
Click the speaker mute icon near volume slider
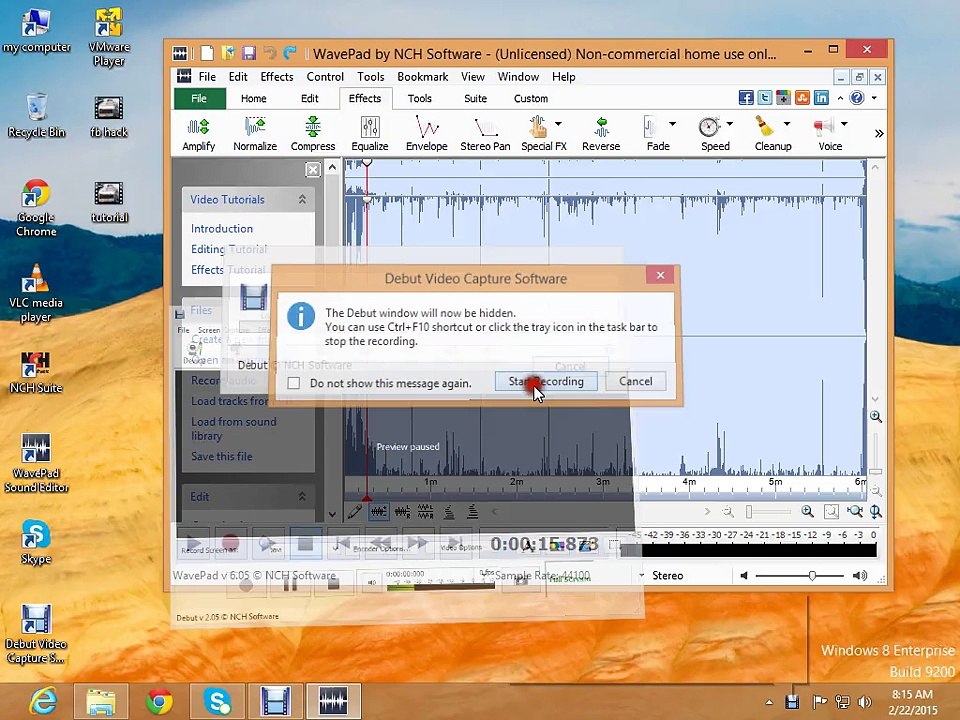[x=744, y=576]
